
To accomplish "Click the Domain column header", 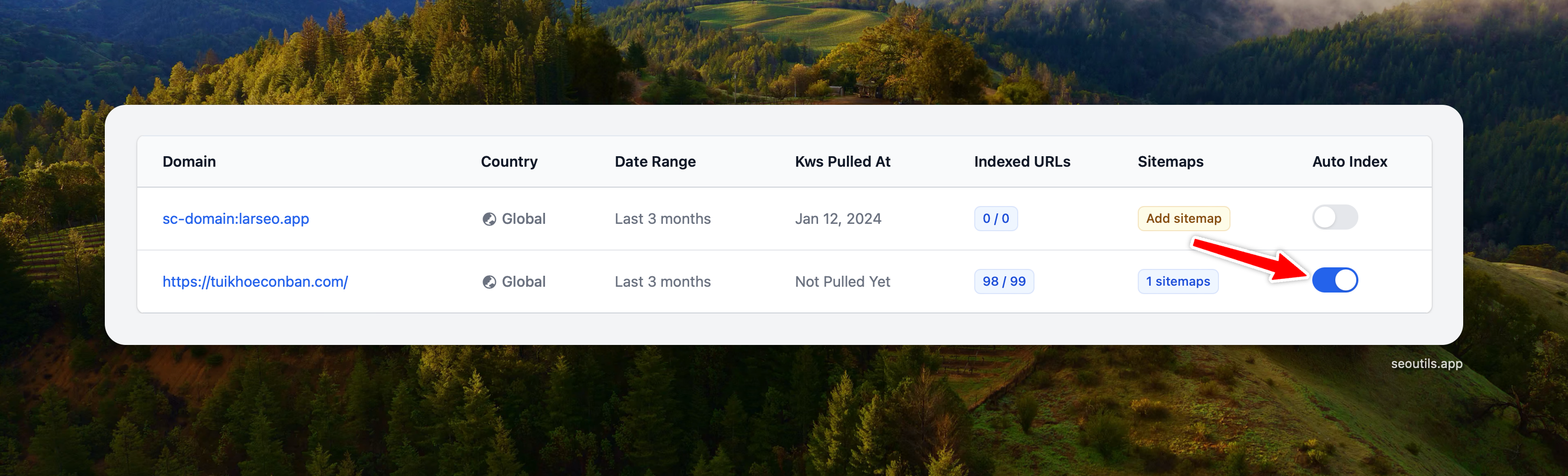I will [x=189, y=162].
